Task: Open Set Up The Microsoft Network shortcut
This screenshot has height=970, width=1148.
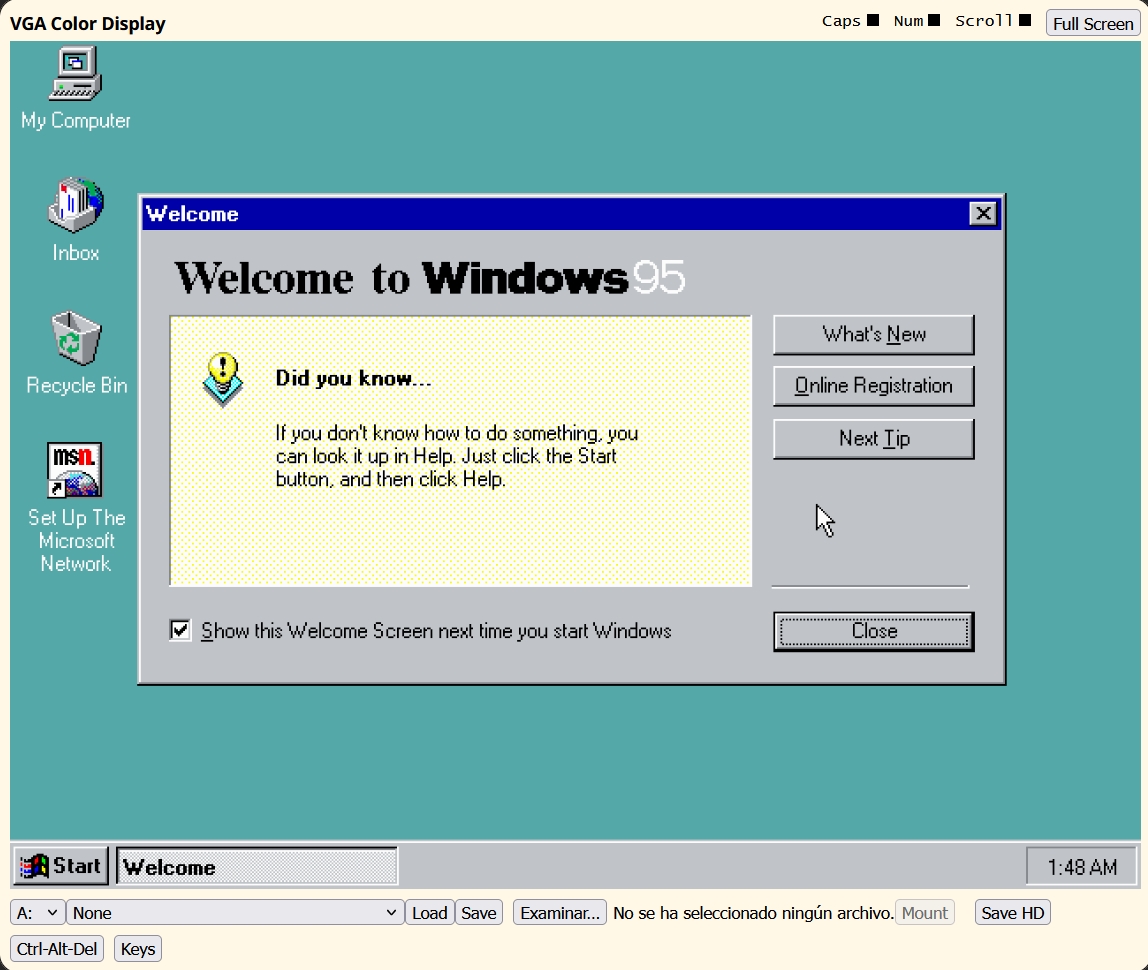Action: [76, 471]
